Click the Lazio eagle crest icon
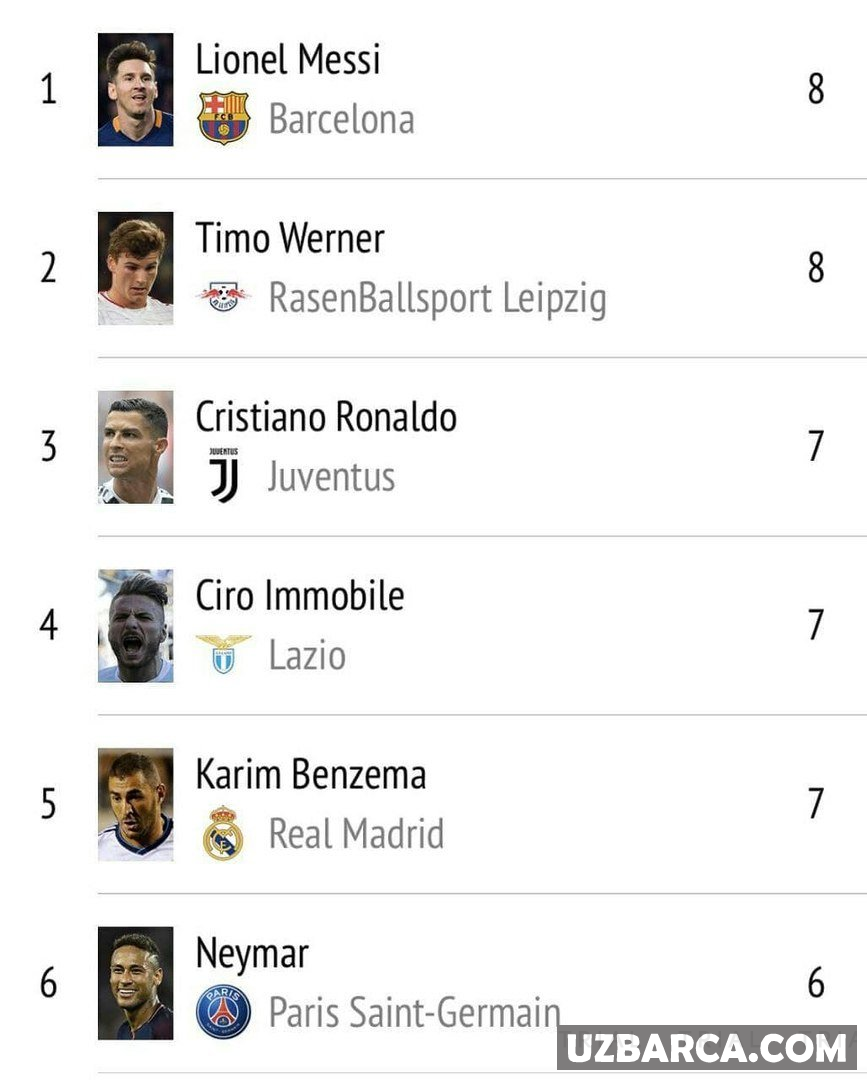Screen dimensions: 867x1080 [223, 654]
